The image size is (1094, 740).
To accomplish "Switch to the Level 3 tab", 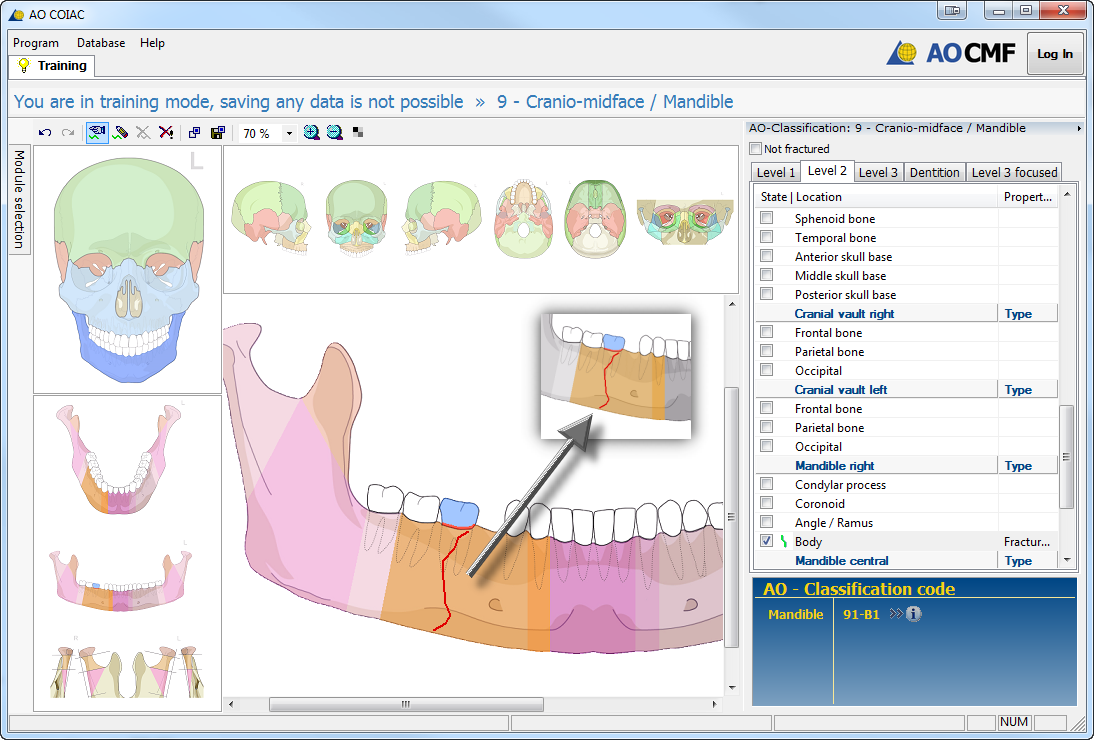I will (878, 172).
